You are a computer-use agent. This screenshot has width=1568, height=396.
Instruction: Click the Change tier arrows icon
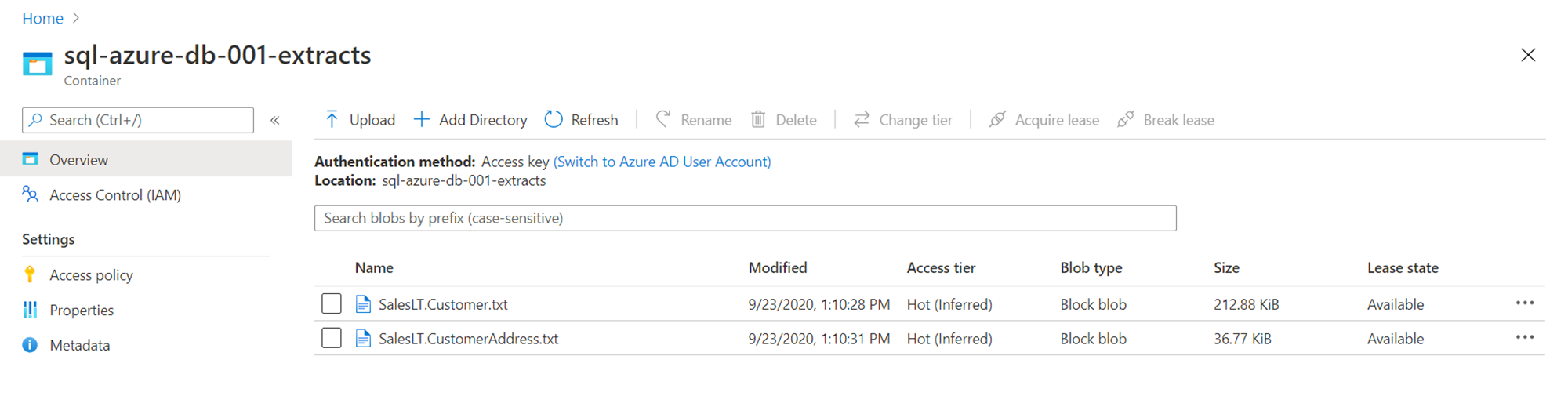coord(862,119)
